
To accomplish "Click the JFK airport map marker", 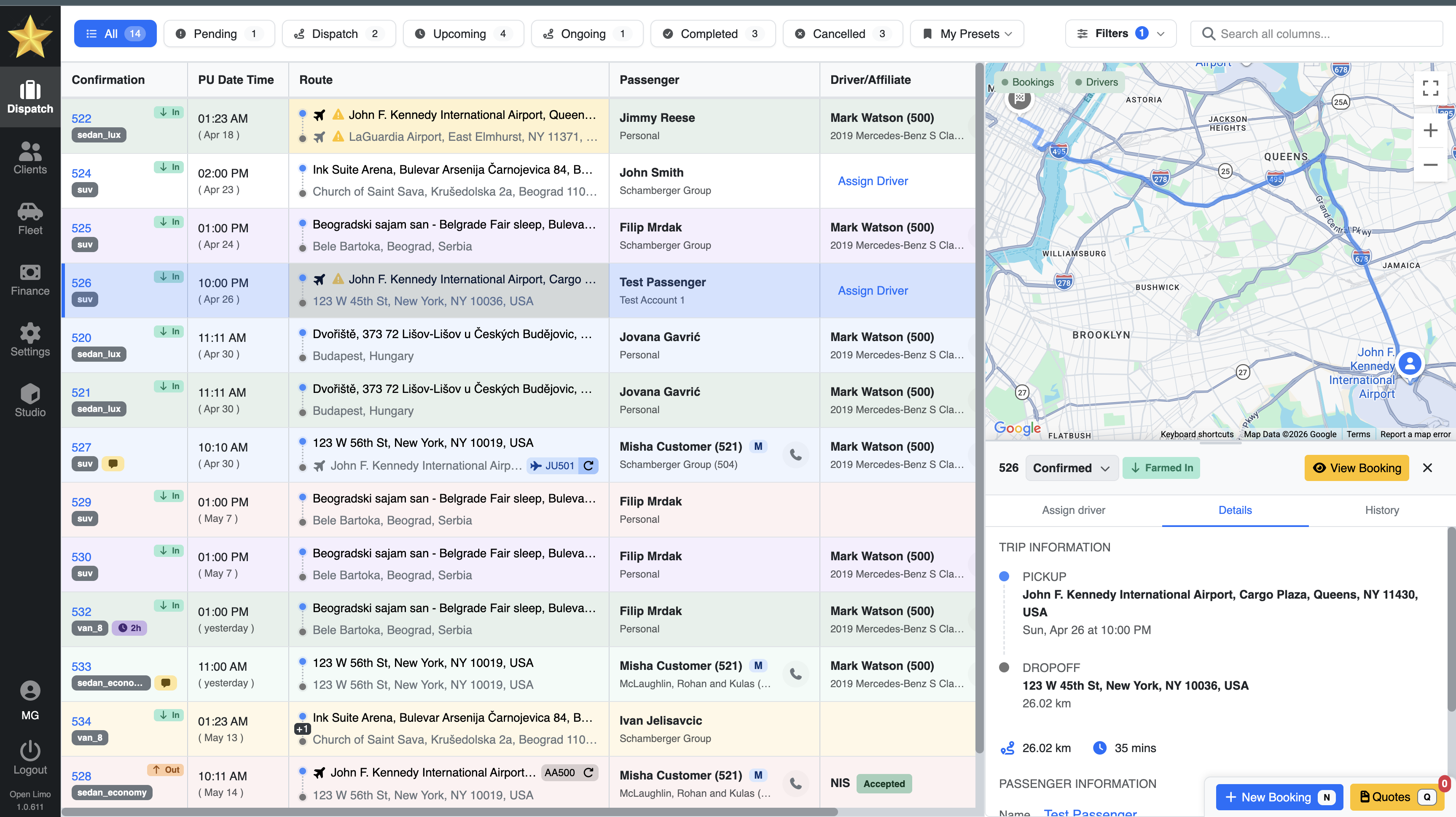I will [1410, 365].
